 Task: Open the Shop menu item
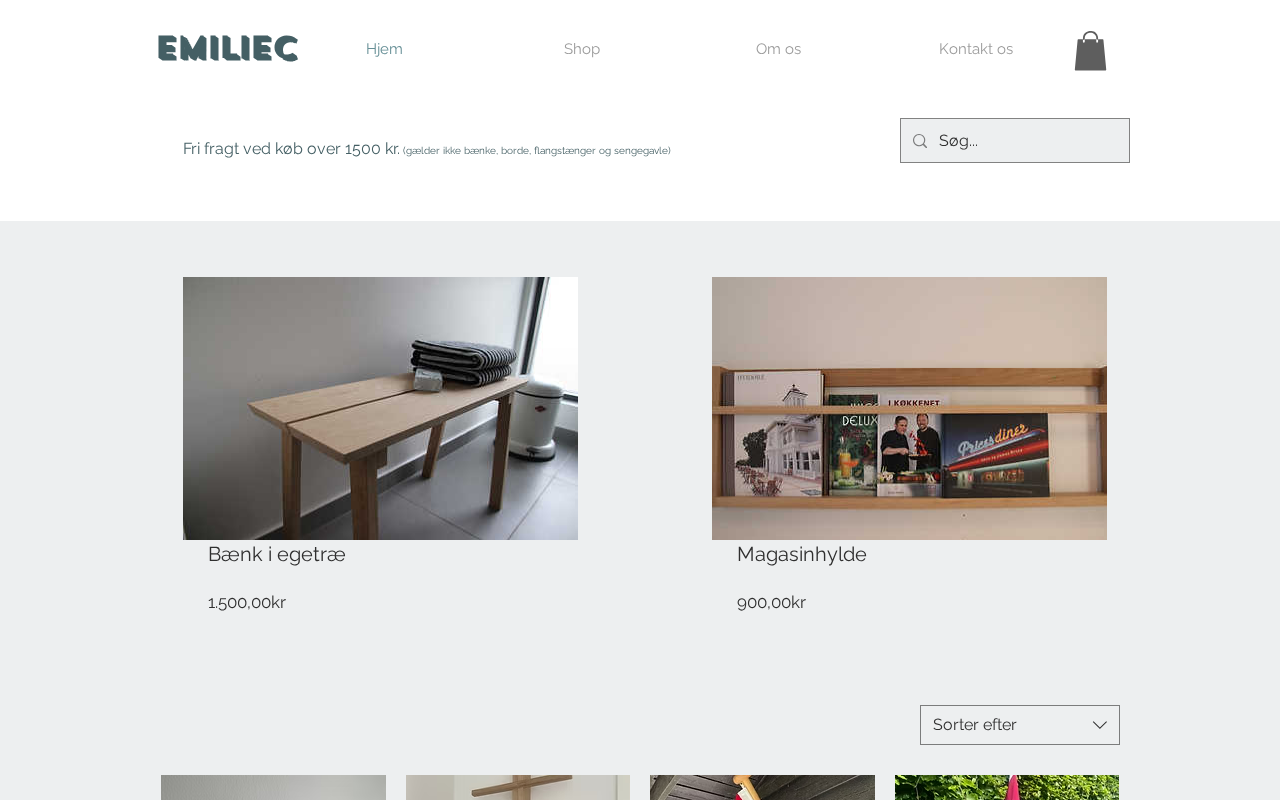pyautogui.click(x=582, y=49)
